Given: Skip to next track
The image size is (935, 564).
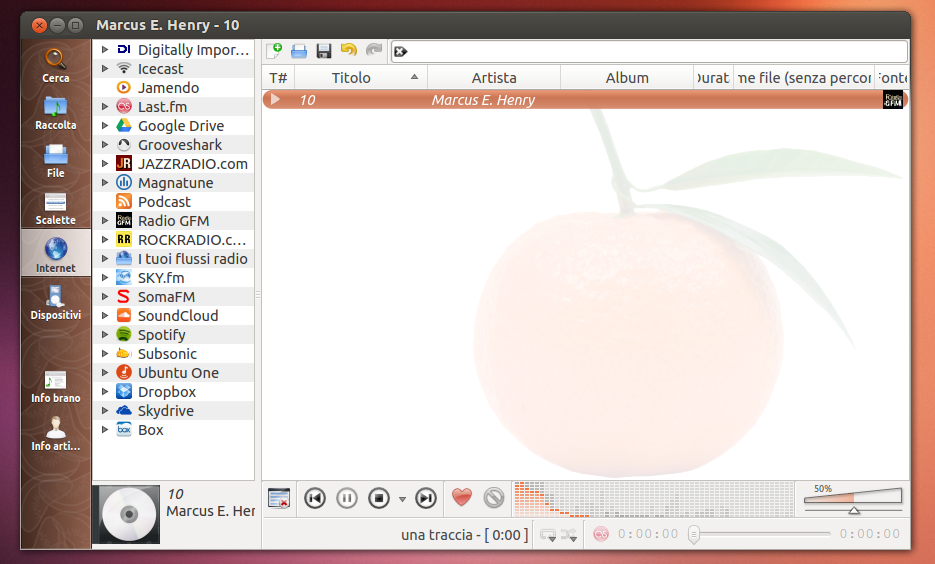Looking at the screenshot, I should point(426,498).
